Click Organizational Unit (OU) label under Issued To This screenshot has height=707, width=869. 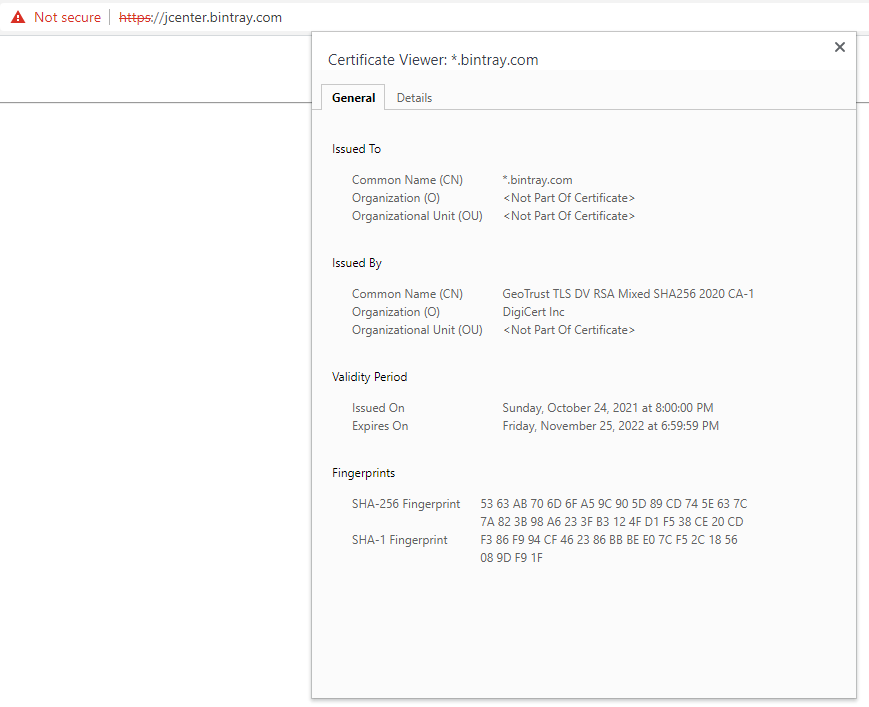pyautogui.click(x=417, y=216)
